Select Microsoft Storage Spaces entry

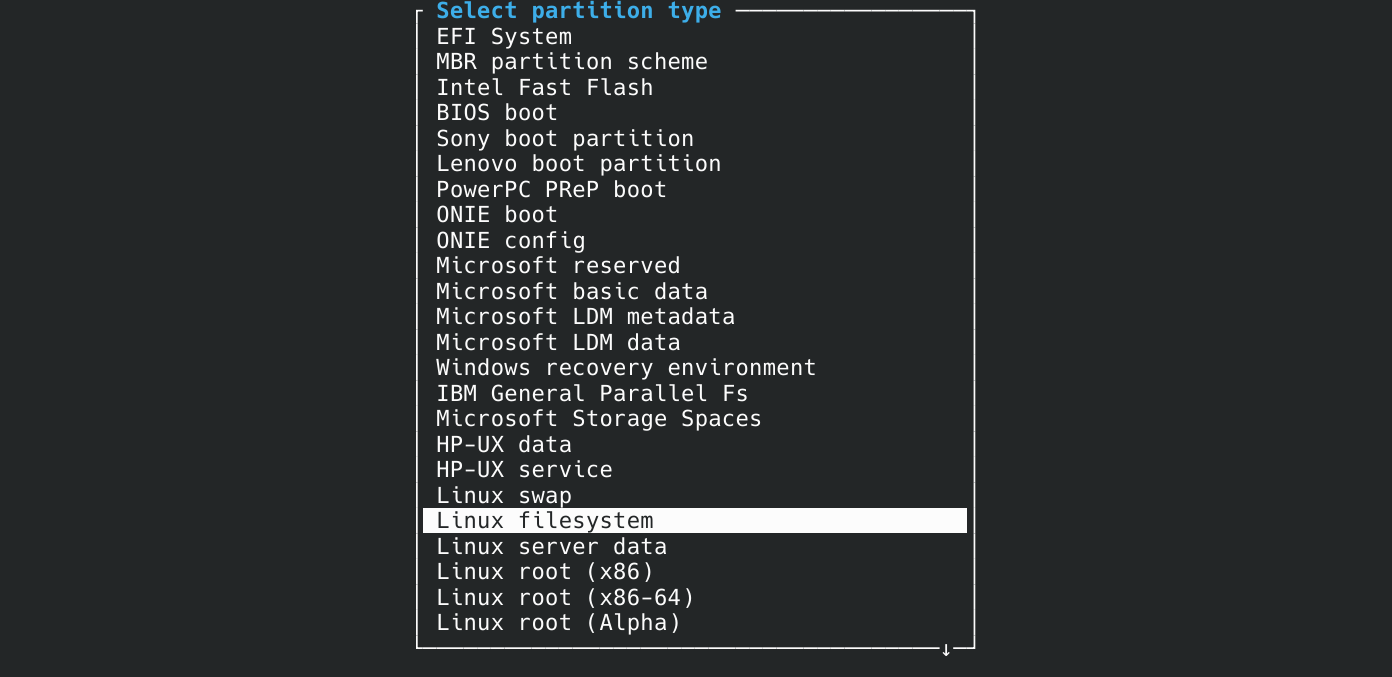(598, 418)
